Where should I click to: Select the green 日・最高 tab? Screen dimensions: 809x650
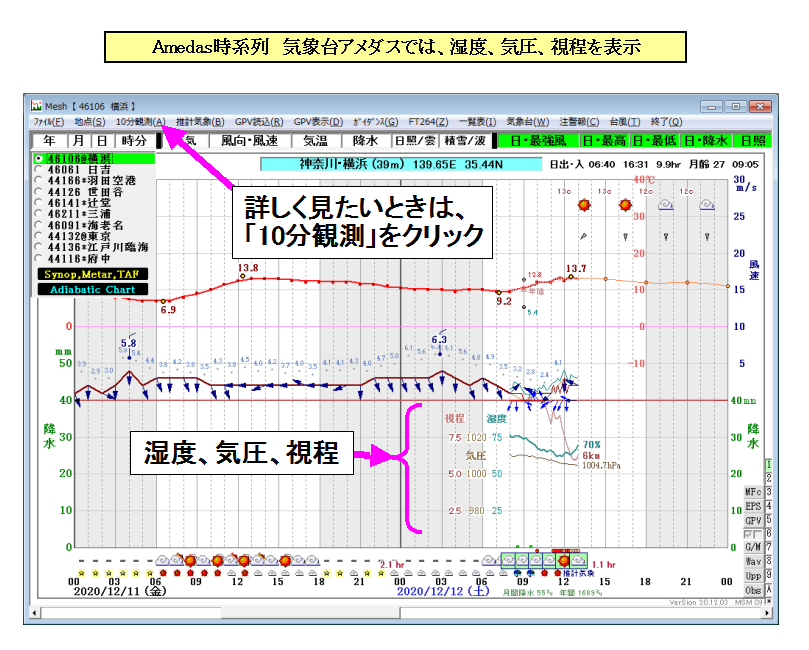click(604, 141)
